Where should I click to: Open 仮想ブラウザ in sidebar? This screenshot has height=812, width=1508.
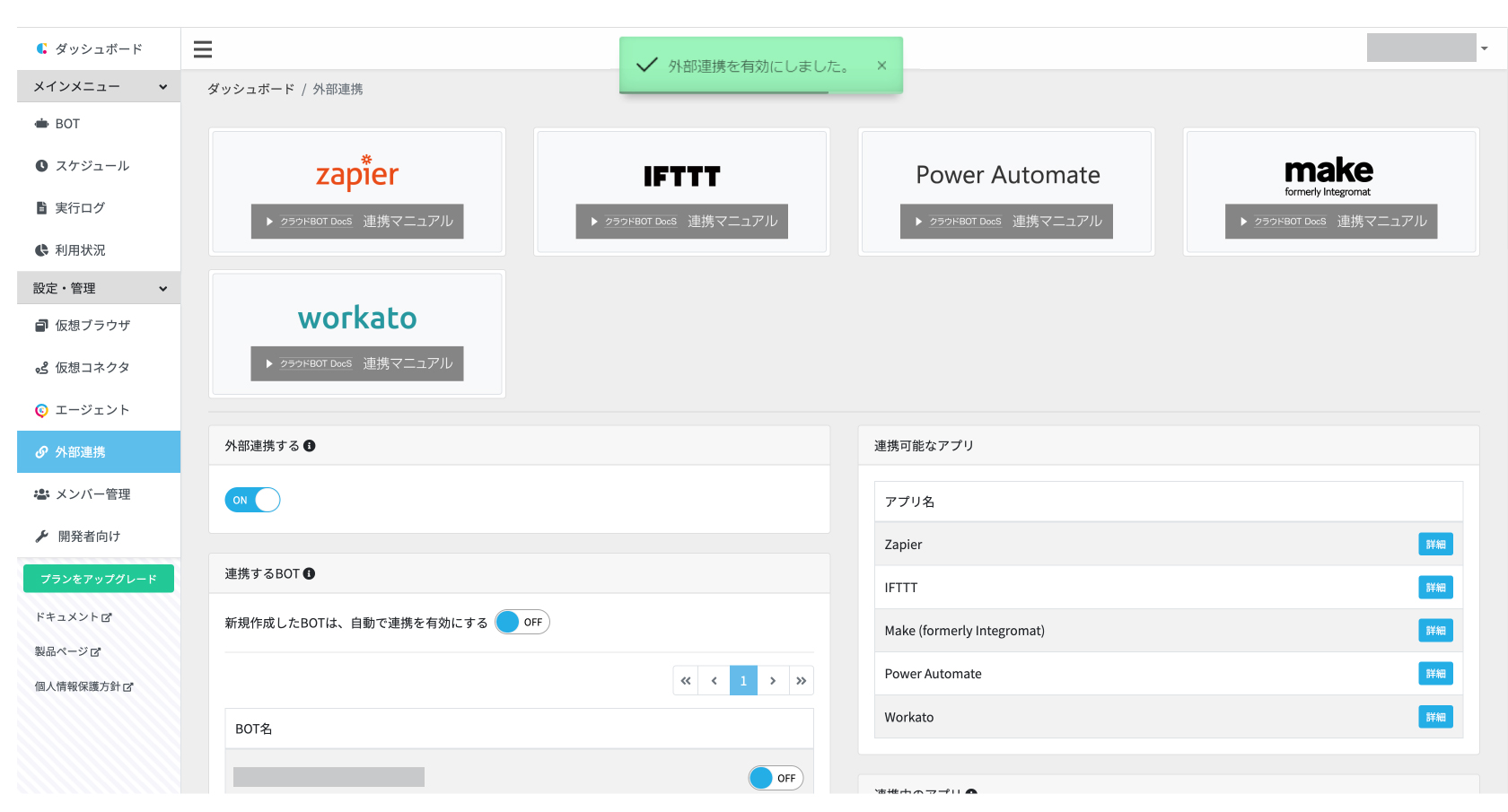[99, 326]
